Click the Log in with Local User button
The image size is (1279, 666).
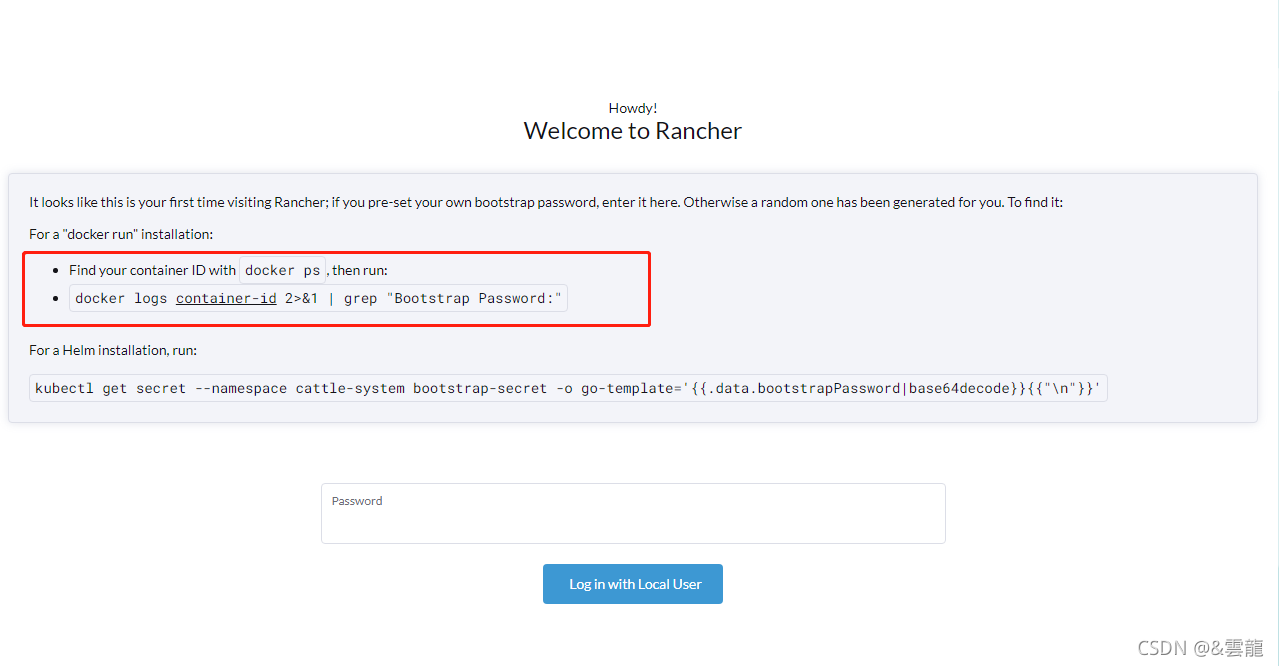(x=633, y=584)
